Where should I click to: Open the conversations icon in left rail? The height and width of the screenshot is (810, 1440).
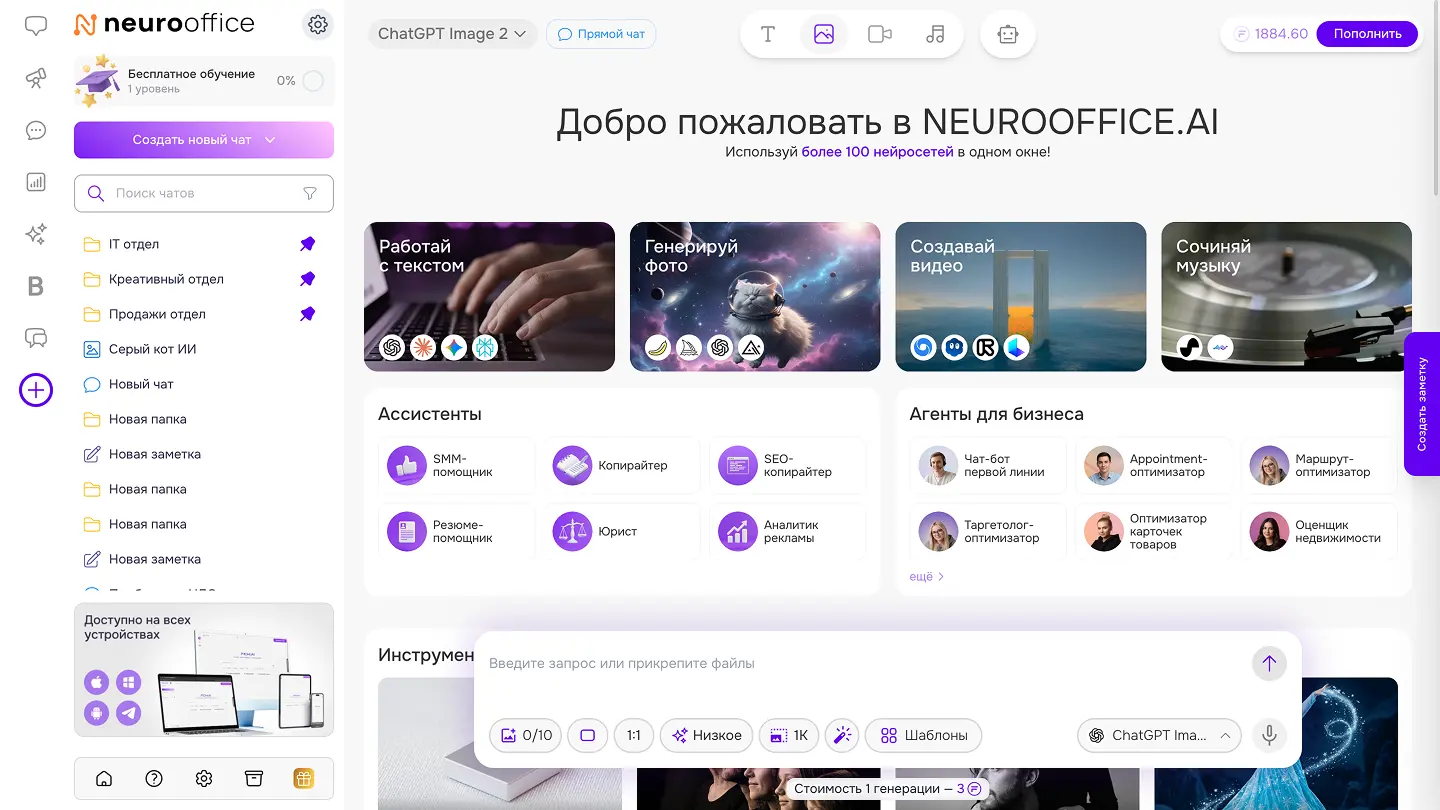click(x=36, y=338)
